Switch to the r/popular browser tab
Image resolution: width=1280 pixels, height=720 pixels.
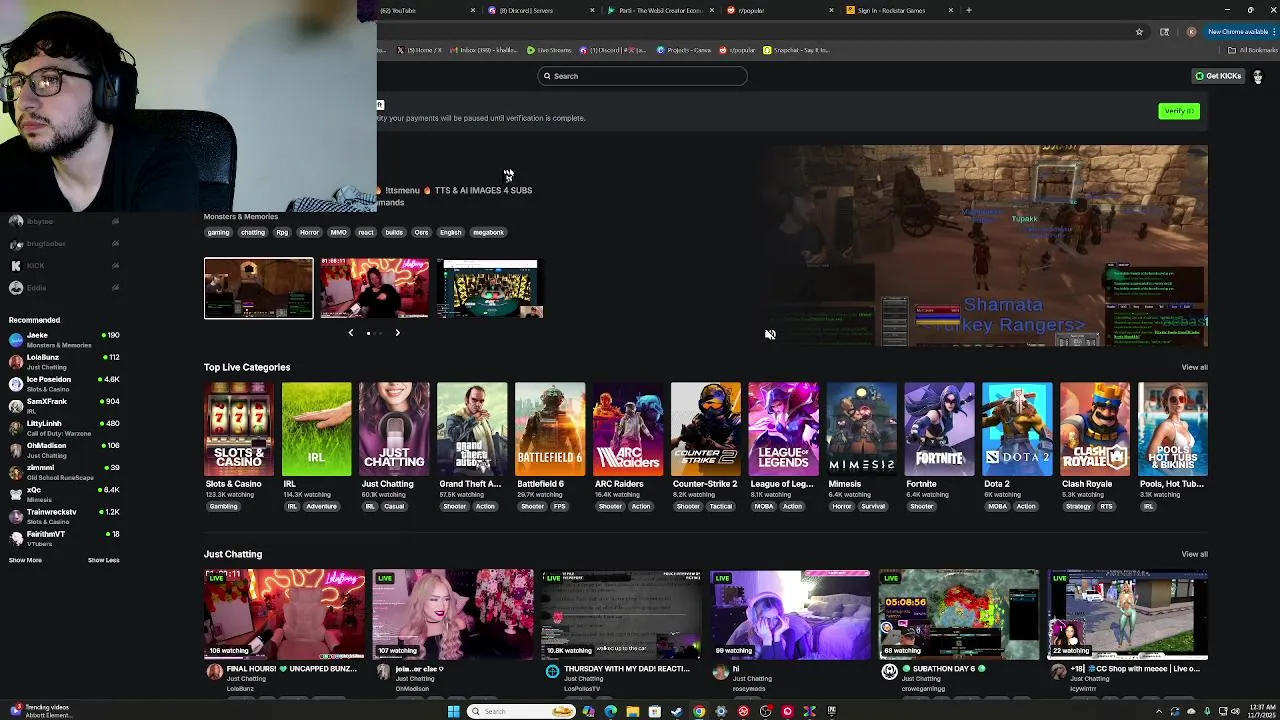[x=780, y=10]
